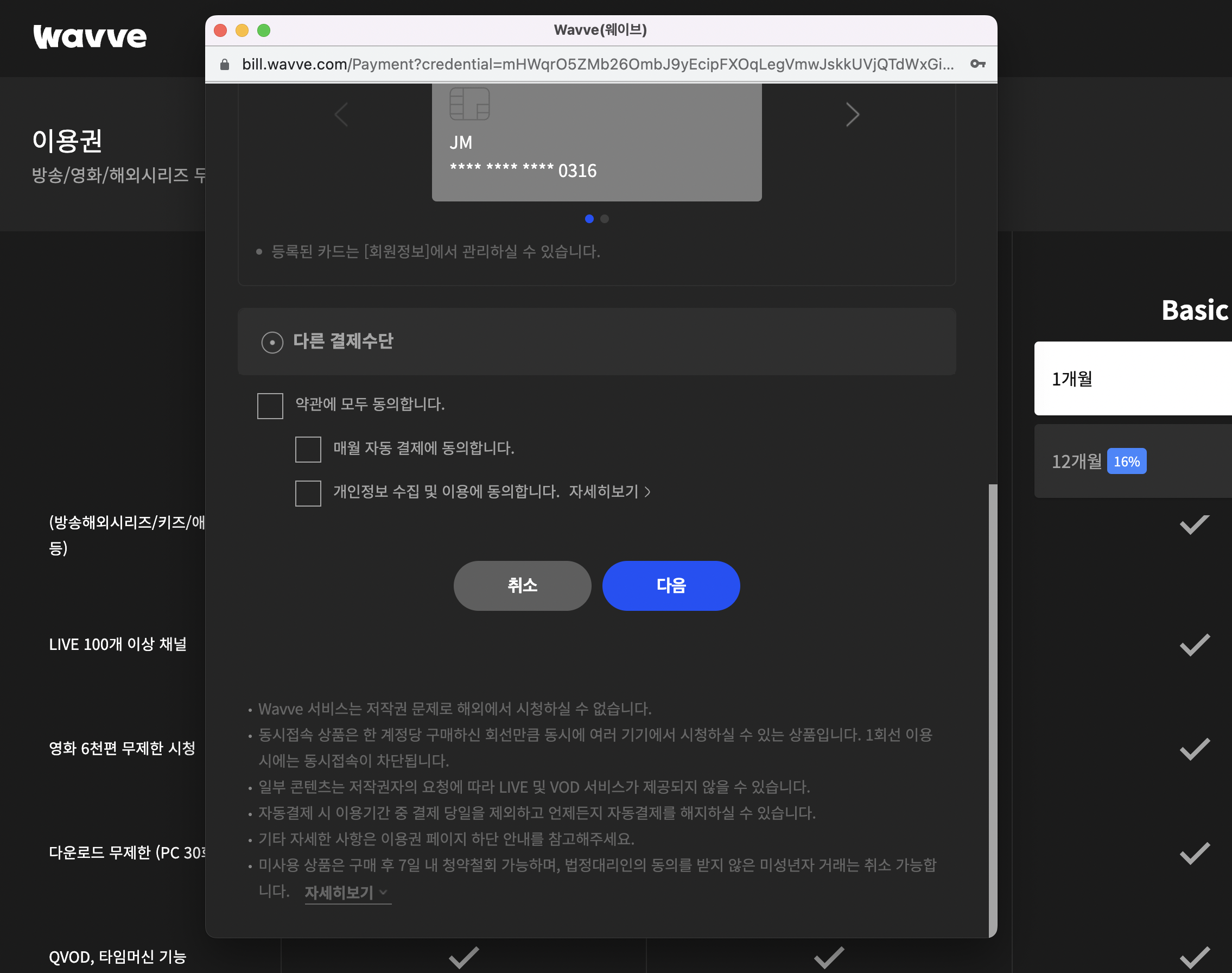Select the 다른 결제수단 radio button

[x=271, y=343]
